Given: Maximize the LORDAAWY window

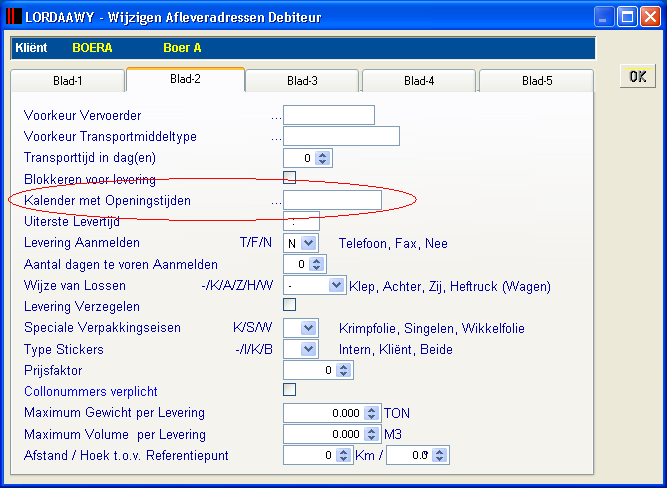Looking at the screenshot, I should click(627, 17).
